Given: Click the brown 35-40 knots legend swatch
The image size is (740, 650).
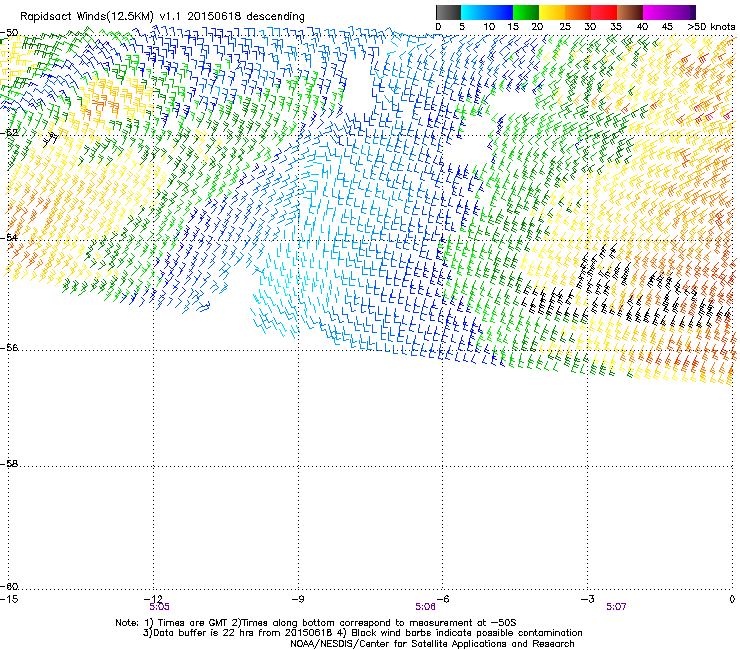Looking at the screenshot, I should pyautogui.click(x=630, y=12).
